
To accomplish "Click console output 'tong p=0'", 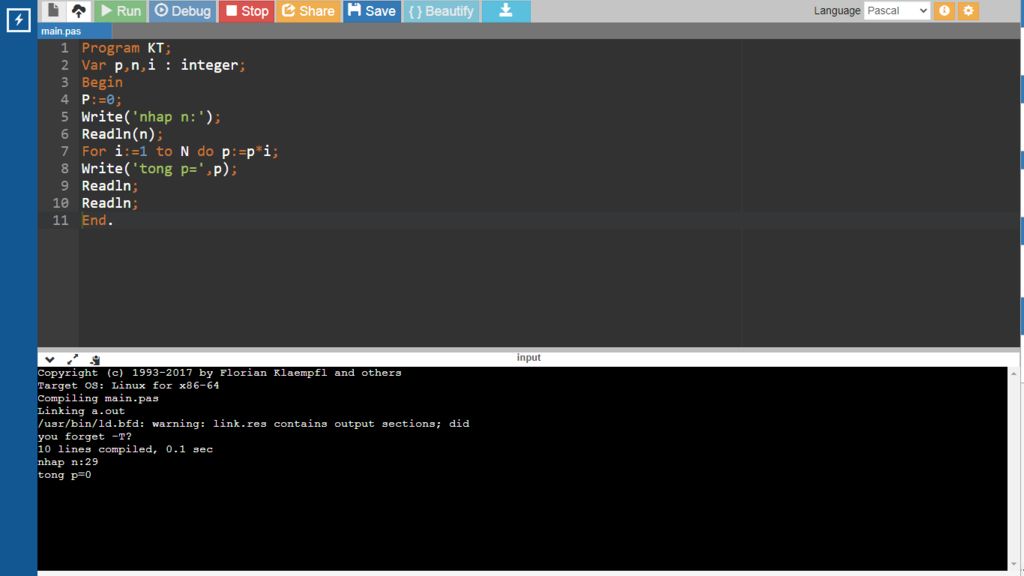I will point(64,475).
